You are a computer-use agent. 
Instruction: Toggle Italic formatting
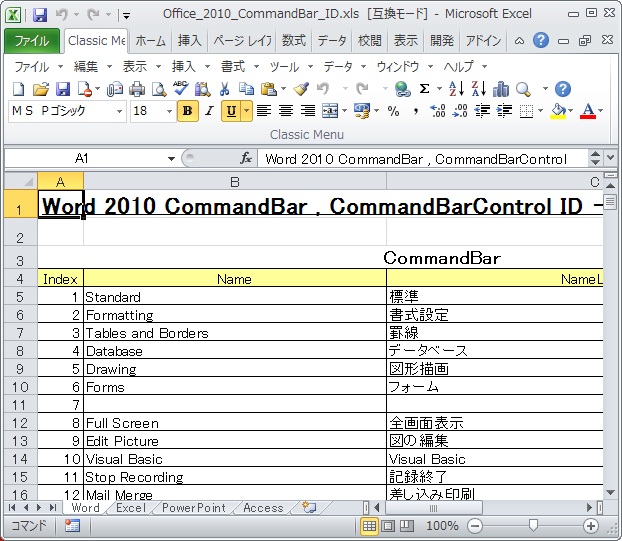coord(209,111)
